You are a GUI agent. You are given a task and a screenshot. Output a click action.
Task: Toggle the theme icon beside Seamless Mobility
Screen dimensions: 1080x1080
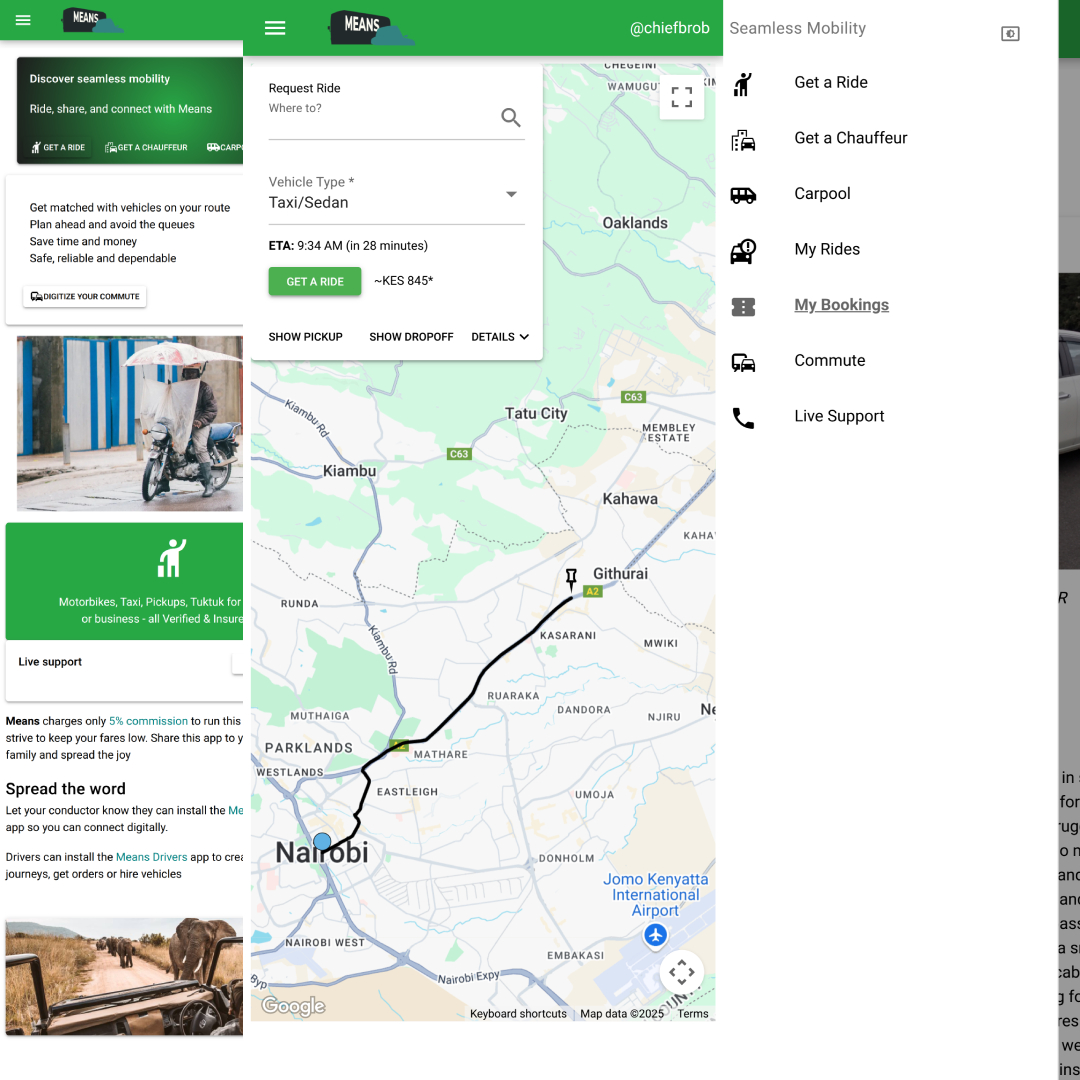1010,34
